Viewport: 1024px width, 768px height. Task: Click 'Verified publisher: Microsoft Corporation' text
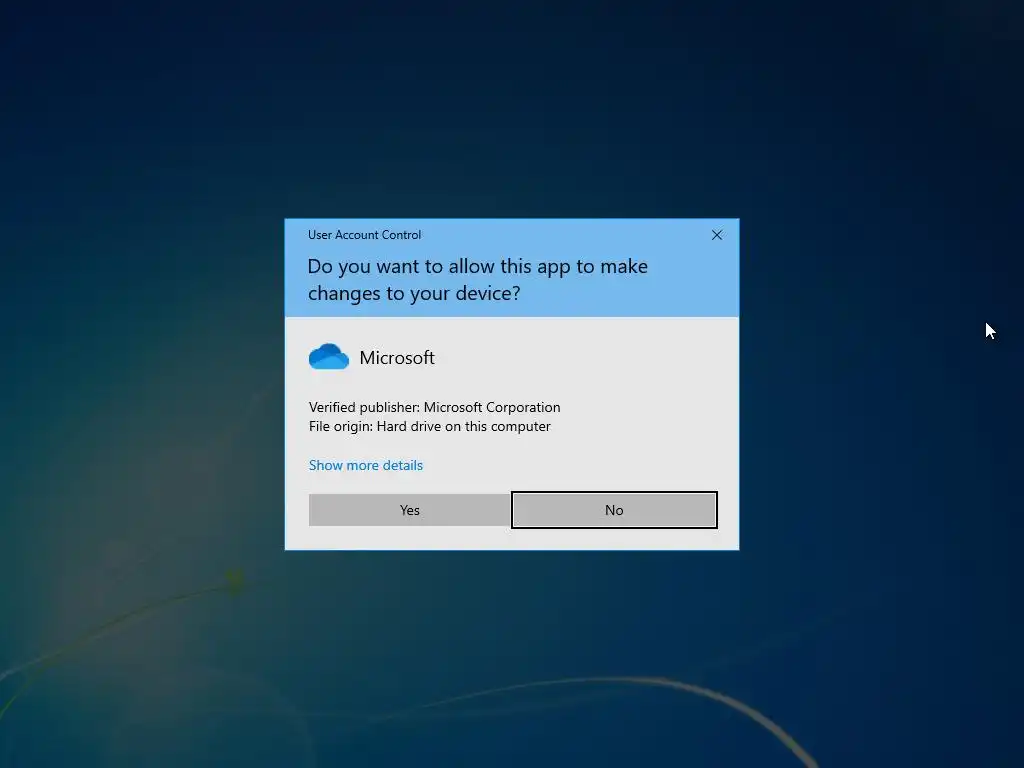click(x=434, y=407)
